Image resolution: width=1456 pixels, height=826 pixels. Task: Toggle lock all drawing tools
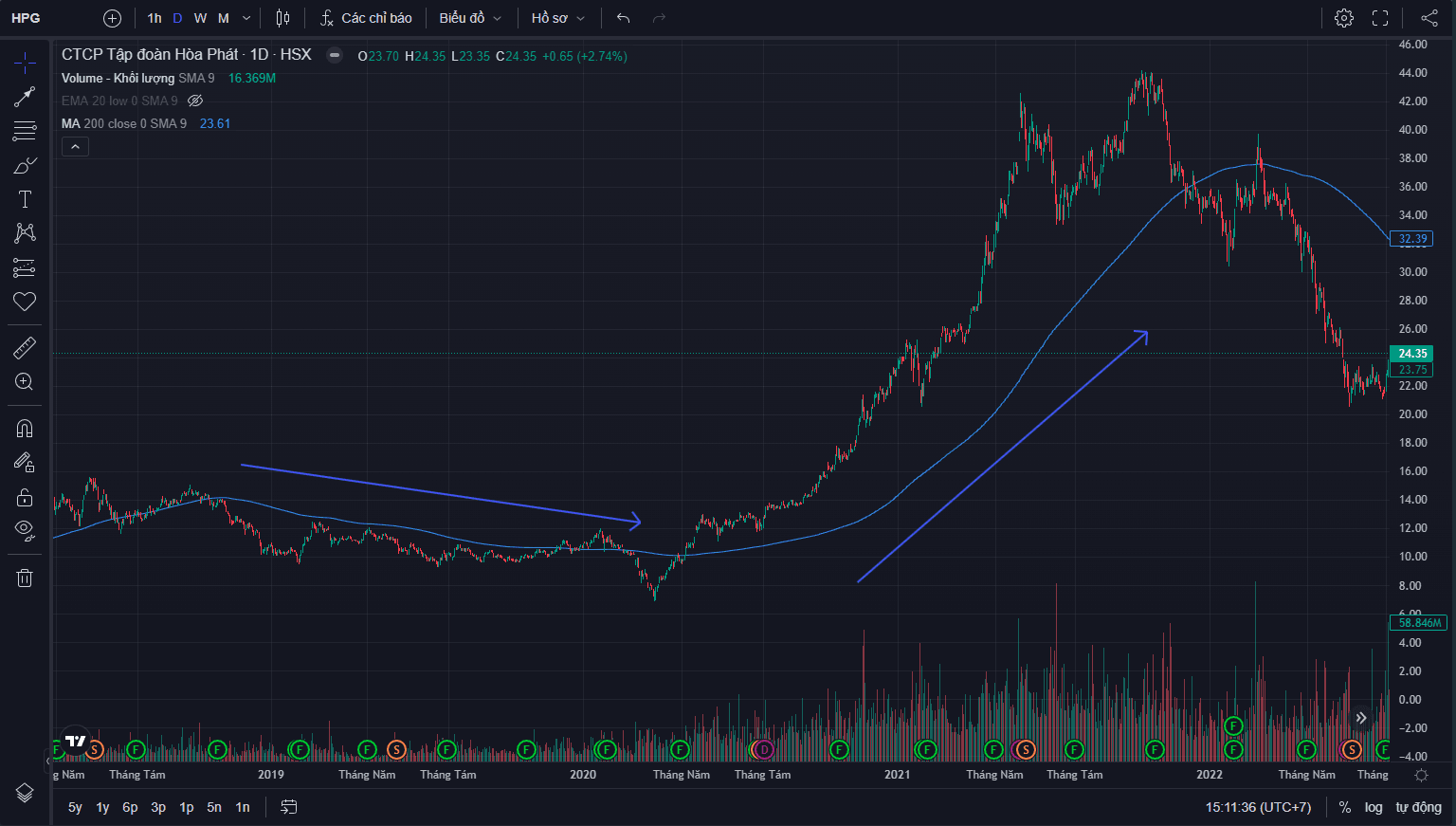click(25, 497)
